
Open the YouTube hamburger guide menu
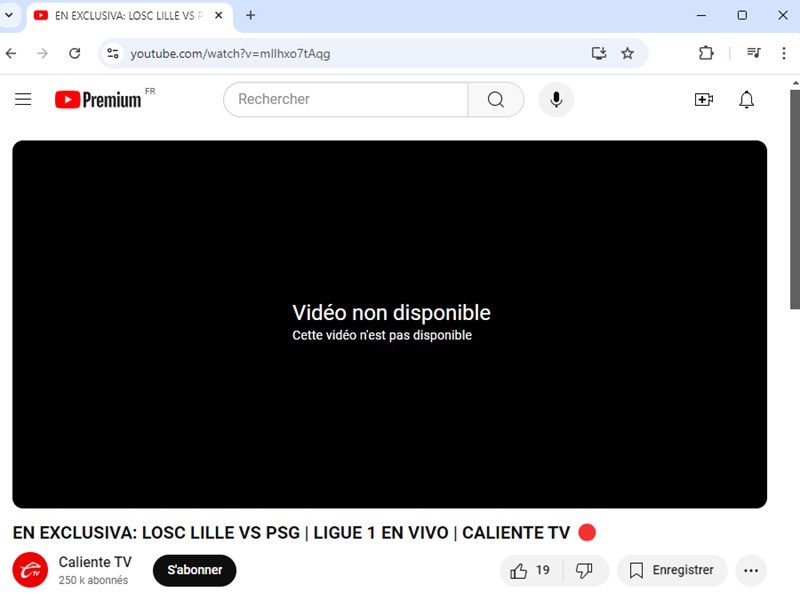click(23, 99)
